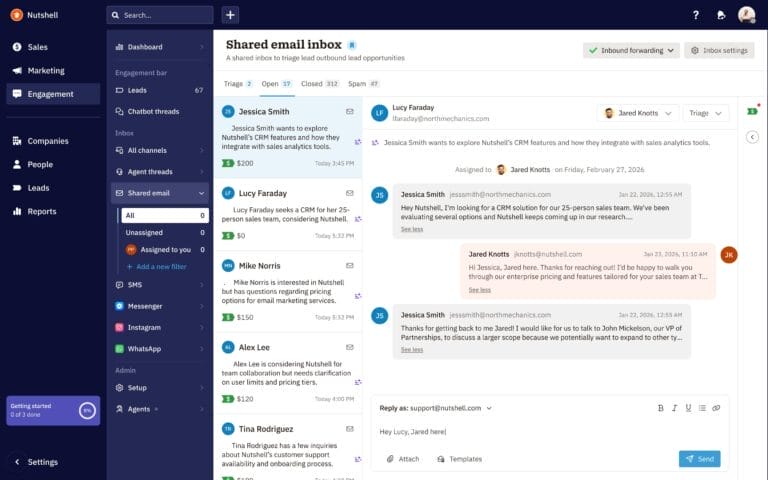Viewport: 768px width, 480px height.
Task: Click the WhatsApp icon
Action: (x=119, y=349)
